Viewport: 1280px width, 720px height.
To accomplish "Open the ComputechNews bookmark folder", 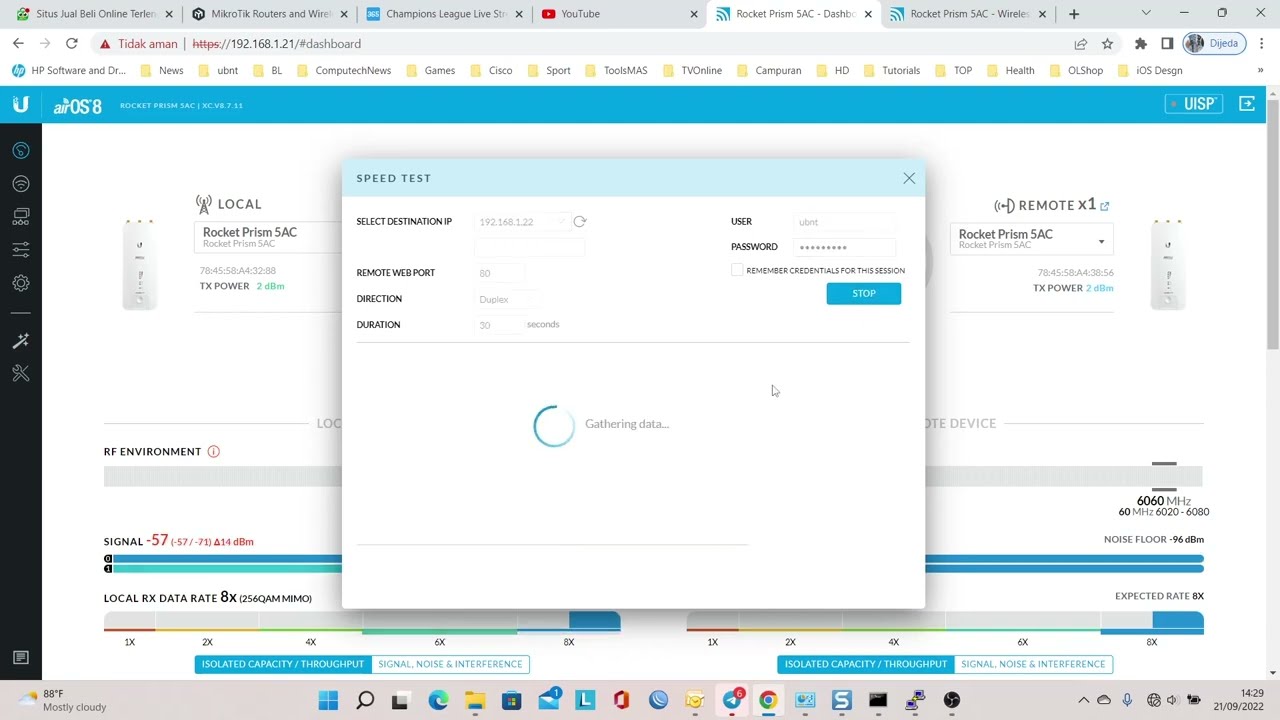I will point(343,71).
